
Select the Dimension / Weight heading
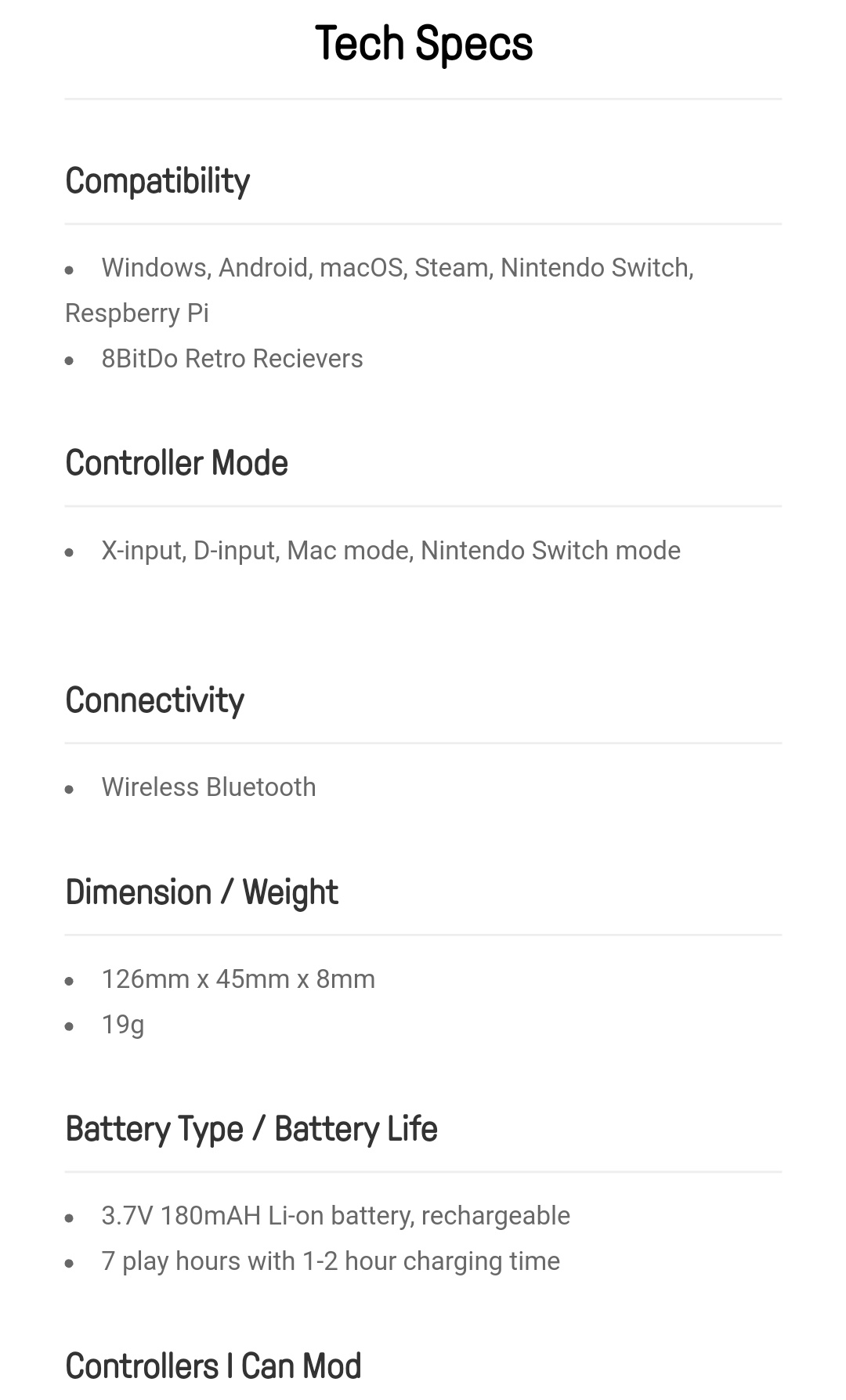[201, 892]
